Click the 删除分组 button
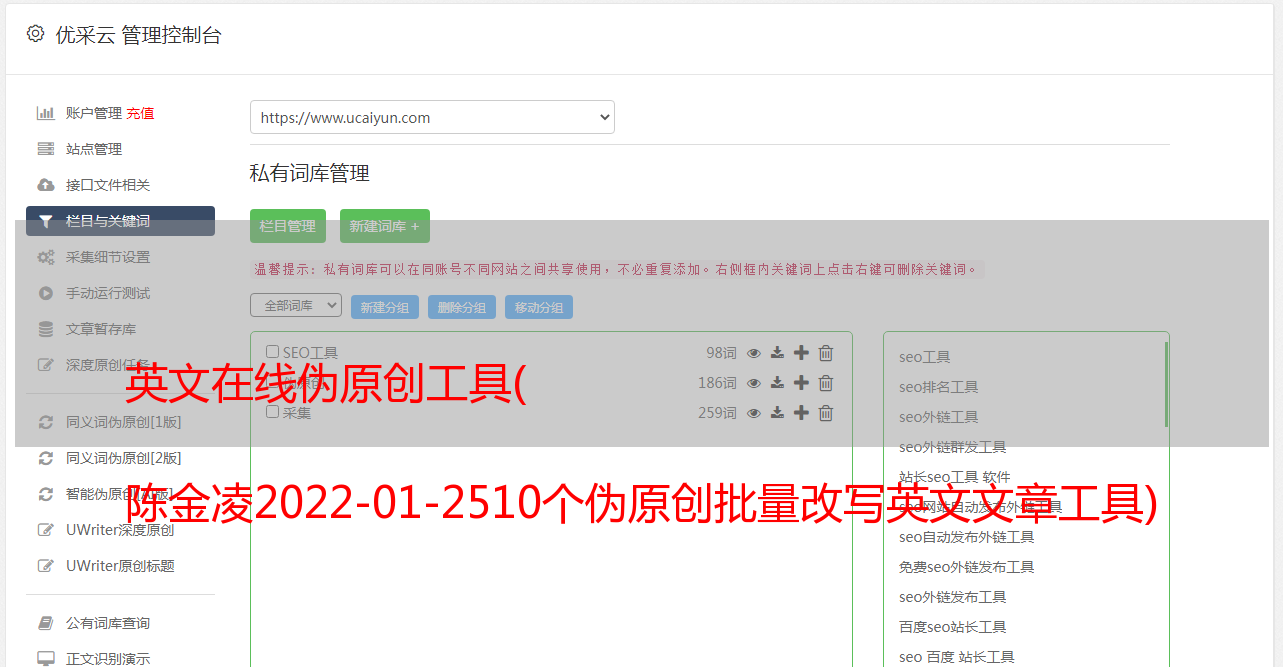 coord(462,307)
